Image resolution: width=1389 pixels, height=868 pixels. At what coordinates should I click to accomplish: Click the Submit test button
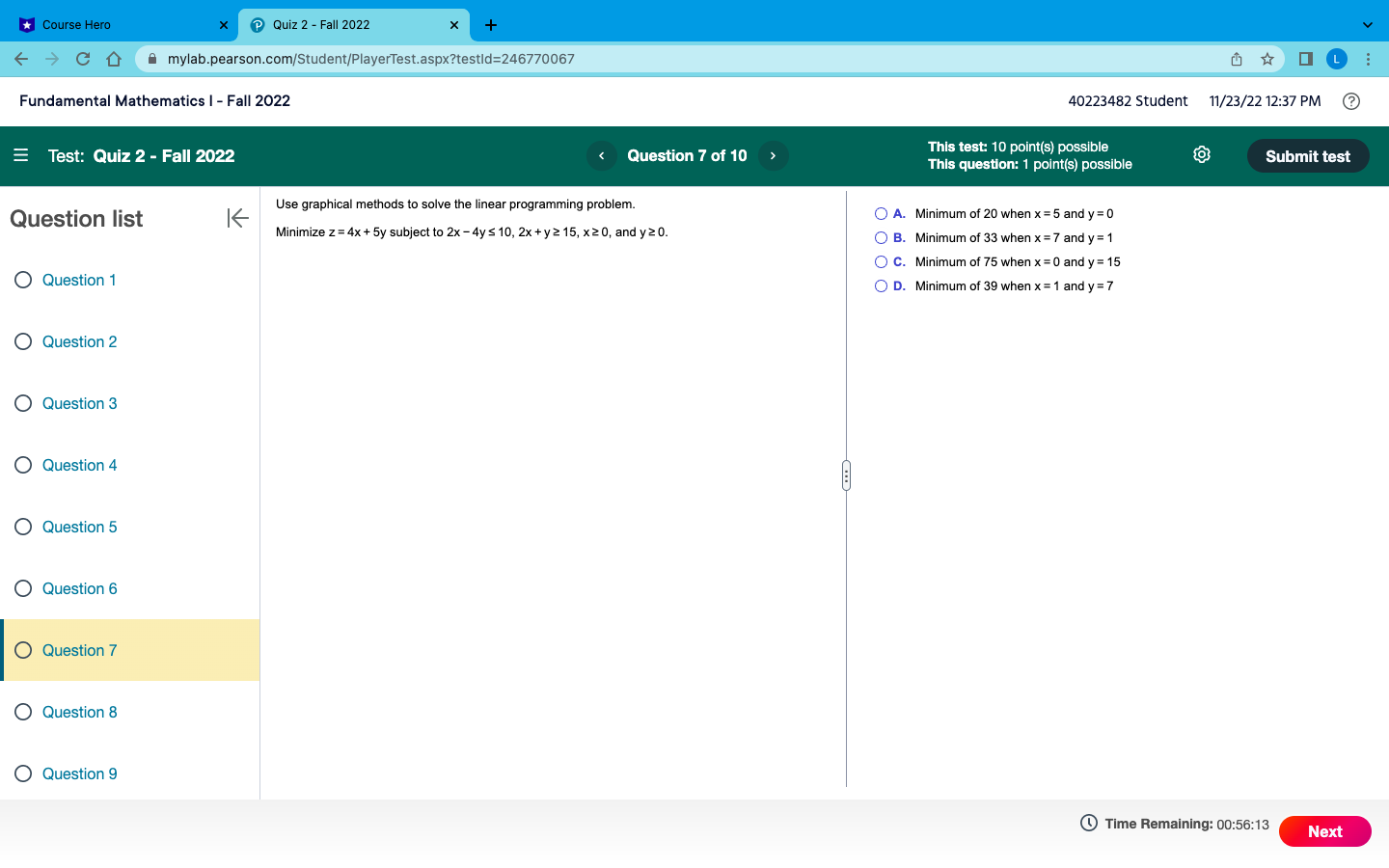click(1308, 155)
